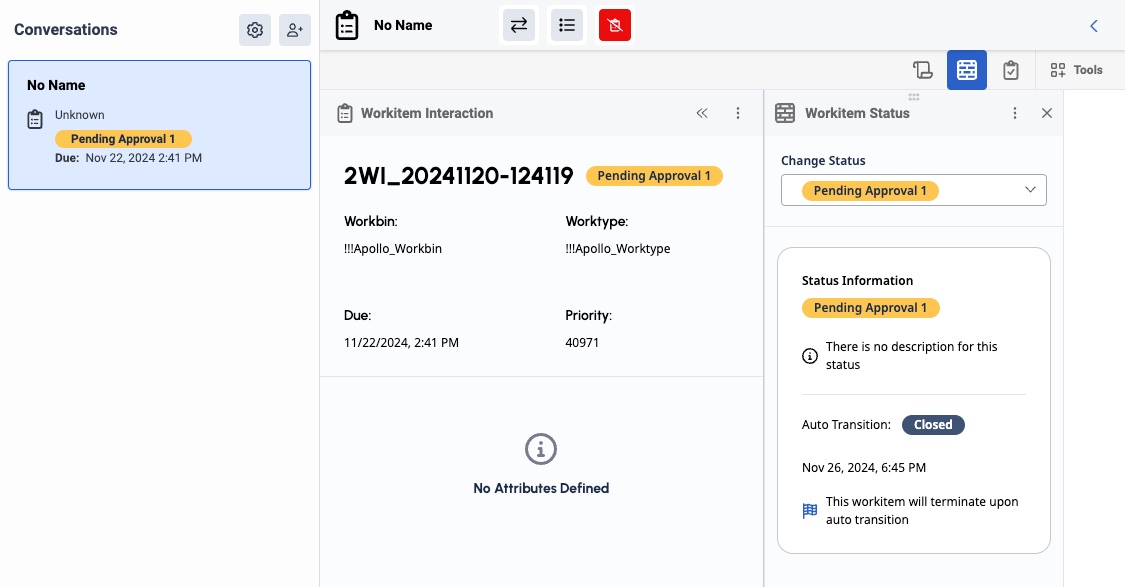The width and height of the screenshot is (1125, 587).
Task: Click the Nov 26, 2024, 6:45 PM timestamp
Action: pyautogui.click(x=864, y=468)
